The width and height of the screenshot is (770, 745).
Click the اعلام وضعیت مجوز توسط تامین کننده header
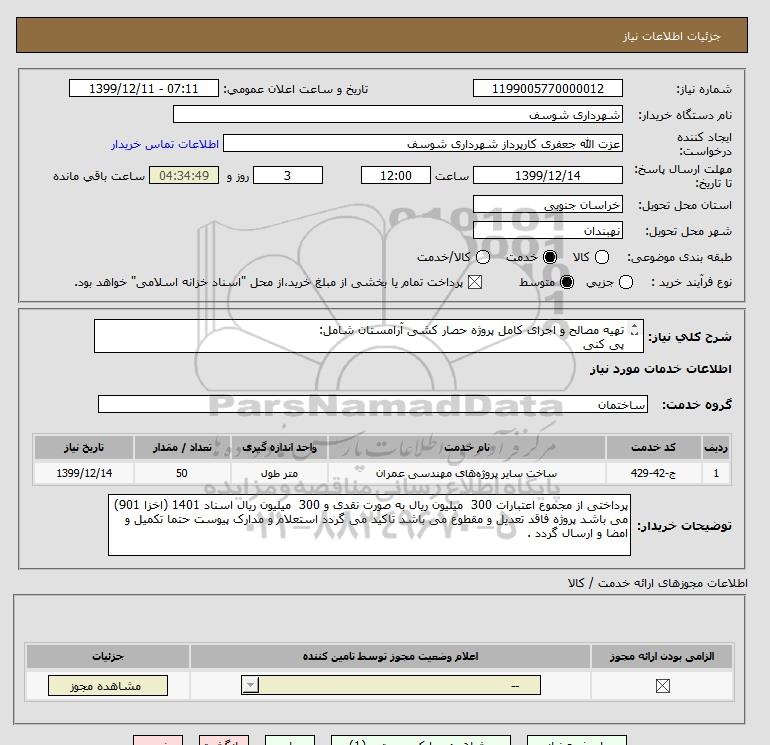pyautogui.click(x=390, y=656)
